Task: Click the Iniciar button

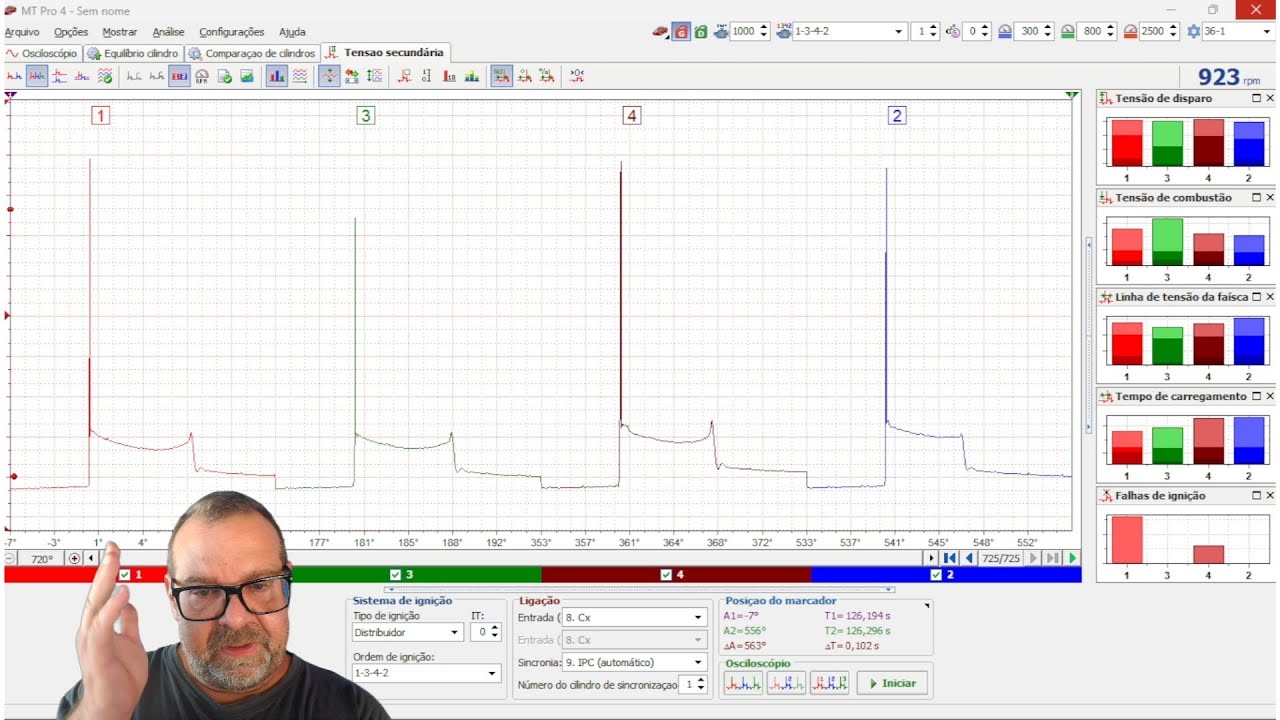Action: click(892, 683)
